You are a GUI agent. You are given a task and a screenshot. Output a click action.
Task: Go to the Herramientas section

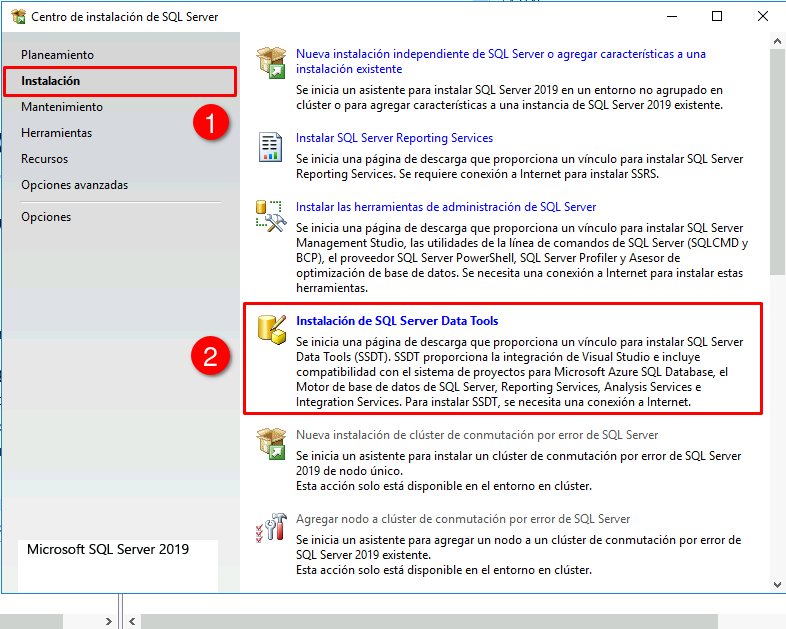(56, 133)
